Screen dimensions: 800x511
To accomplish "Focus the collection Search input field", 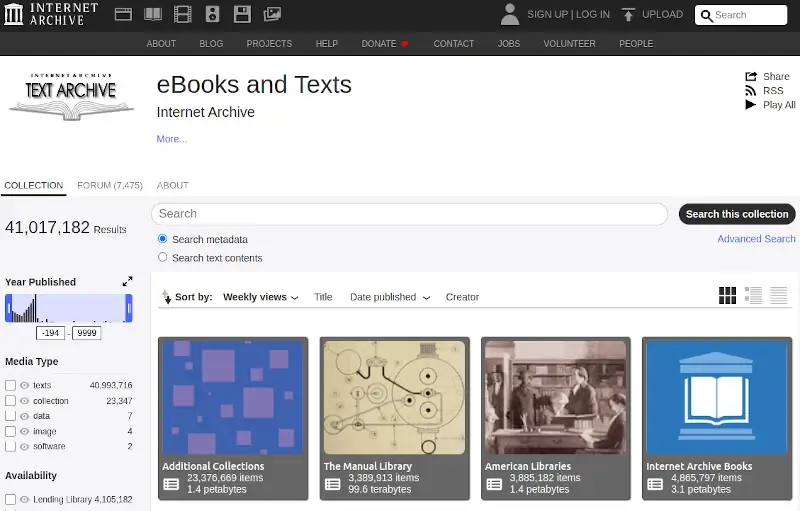I will pyautogui.click(x=409, y=214).
